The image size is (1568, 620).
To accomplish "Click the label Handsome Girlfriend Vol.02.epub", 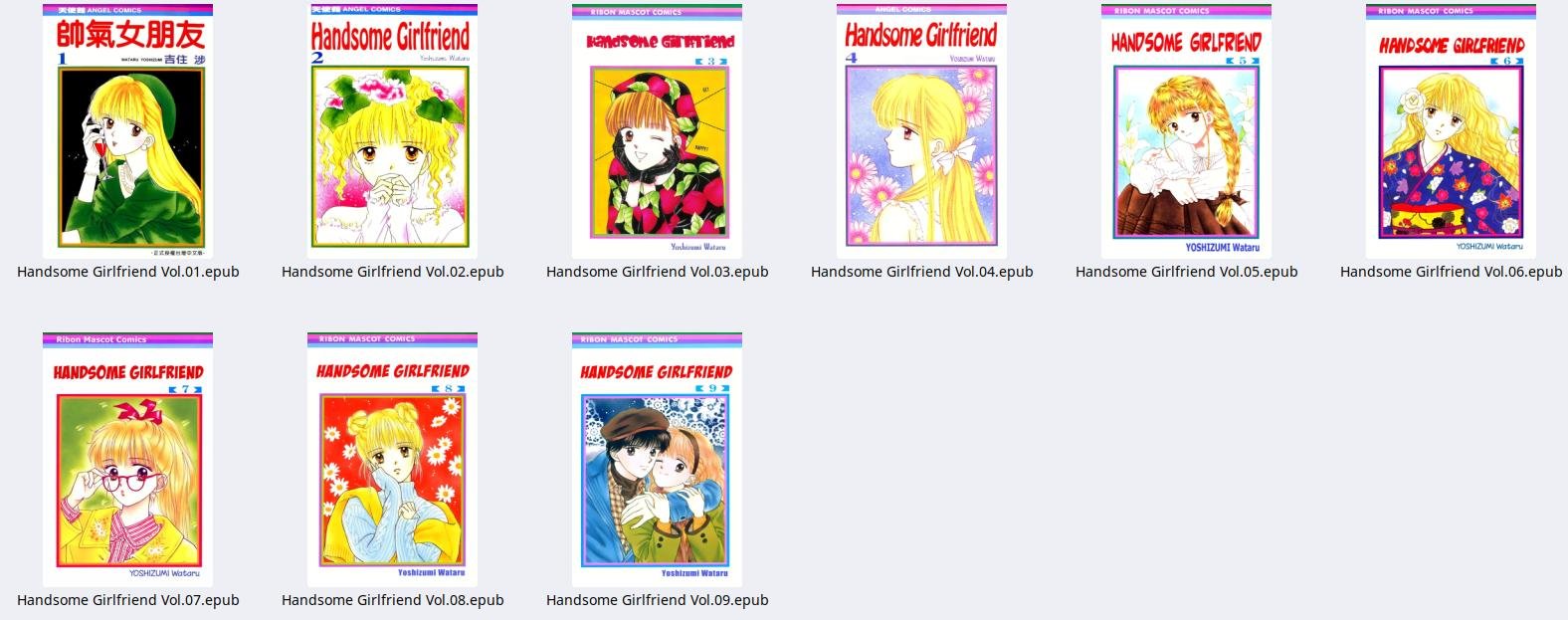I will [393, 272].
